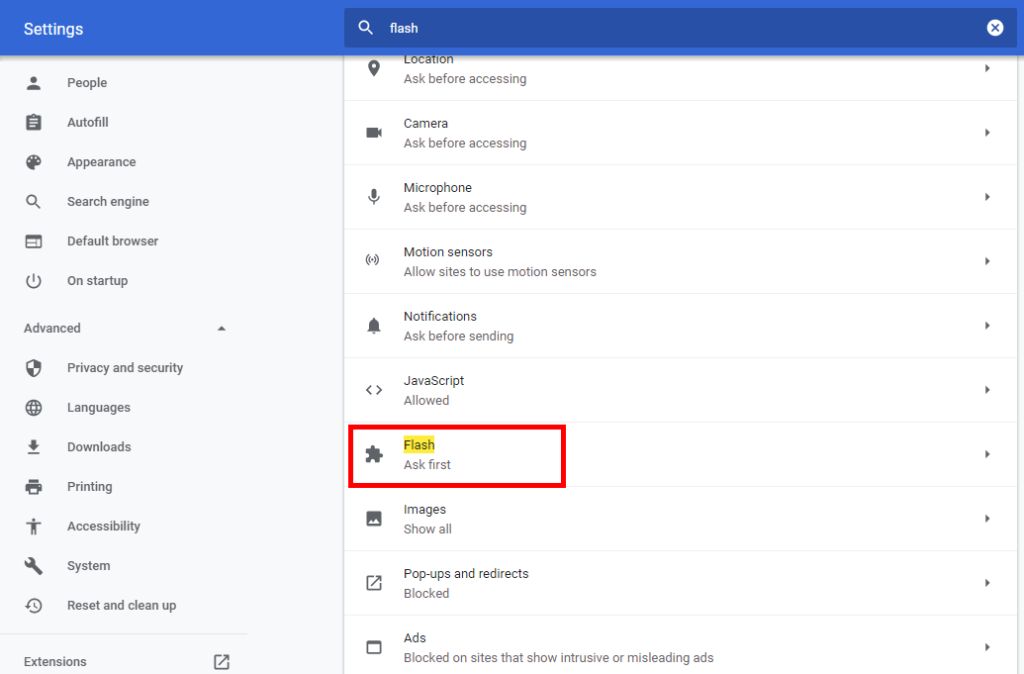Screen dimensions: 1024x674
Task: Open the JavaScript Allowed setting
Action: point(680,390)
